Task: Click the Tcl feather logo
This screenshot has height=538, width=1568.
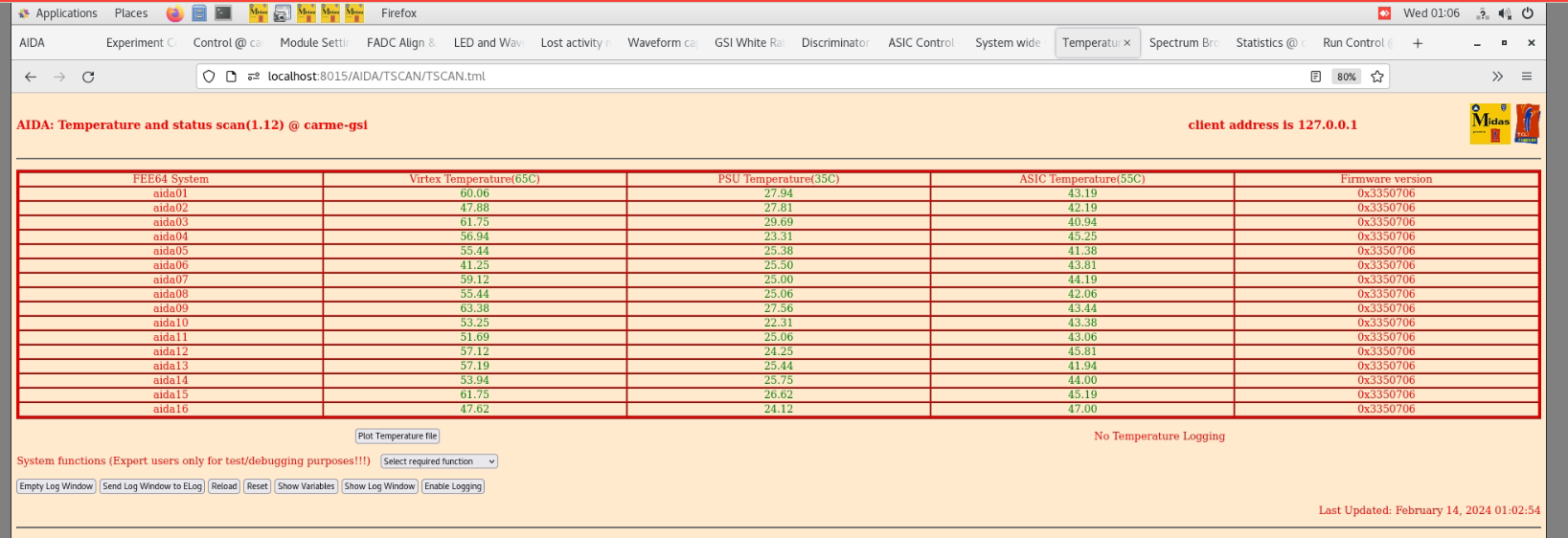Action: [x=1528, y=123]
